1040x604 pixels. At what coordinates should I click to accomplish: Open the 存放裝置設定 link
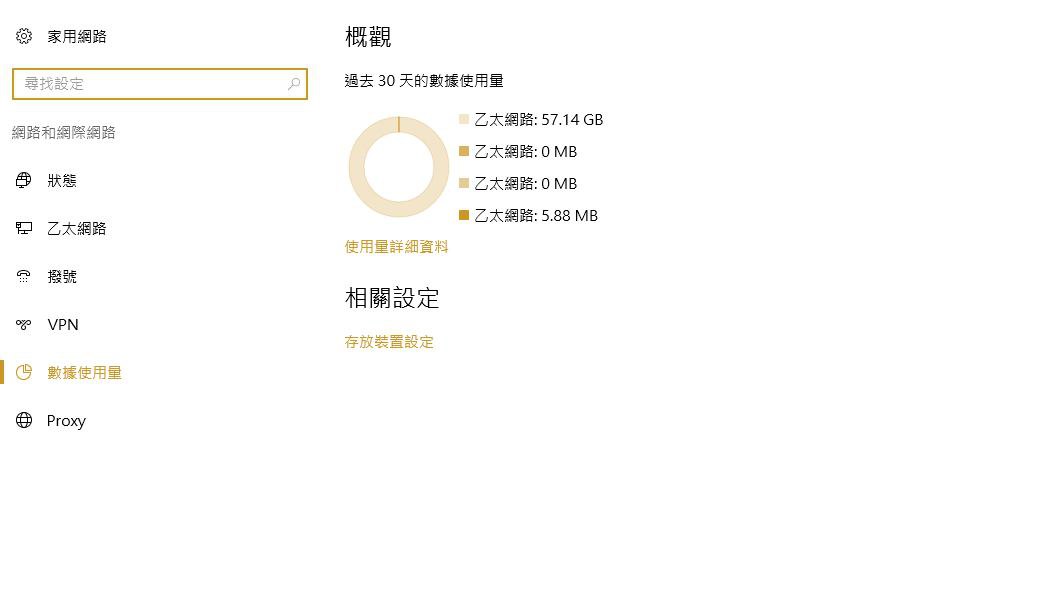tap(389, 342)
